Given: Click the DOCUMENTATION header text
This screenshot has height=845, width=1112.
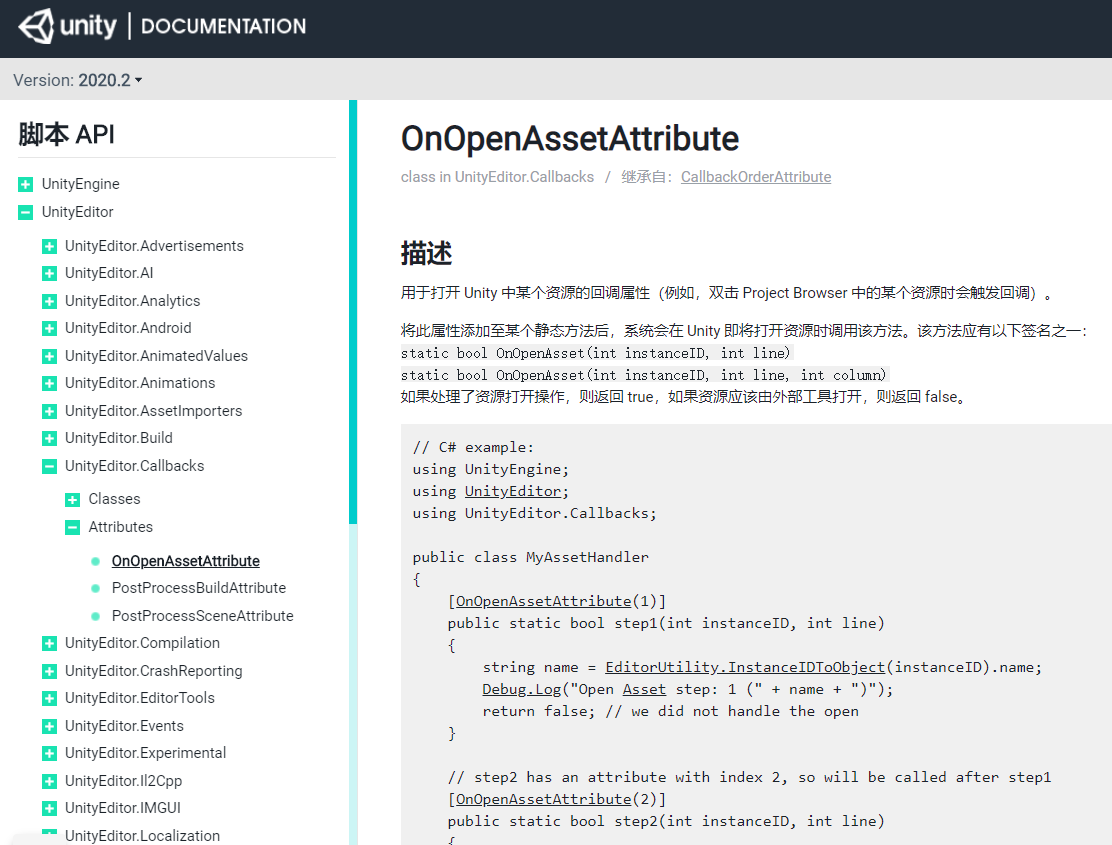Looking at the screenshot, I should pyautogui.click(x=223, y=26).
